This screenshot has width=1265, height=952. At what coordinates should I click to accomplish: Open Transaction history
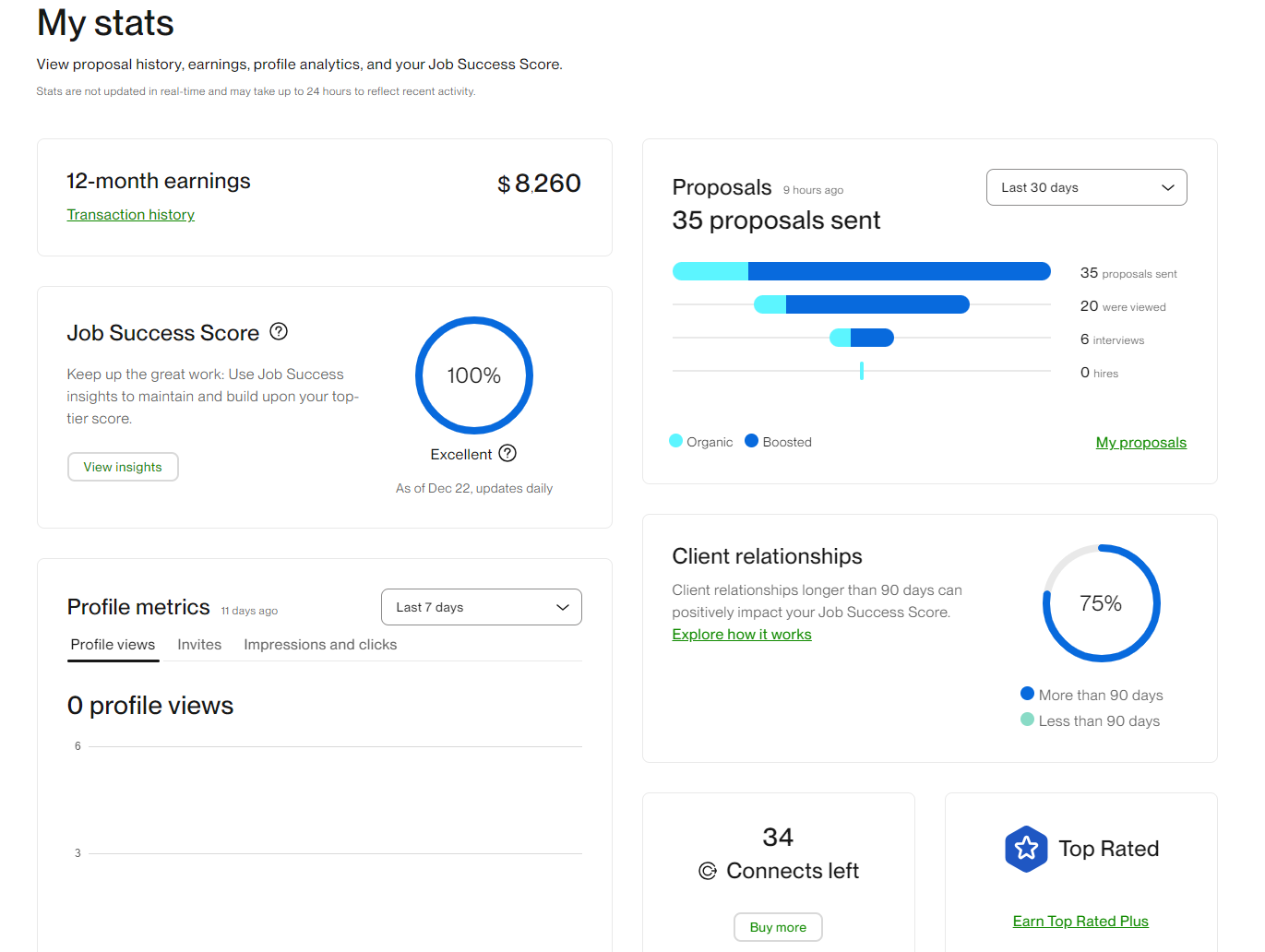[130, 214]
